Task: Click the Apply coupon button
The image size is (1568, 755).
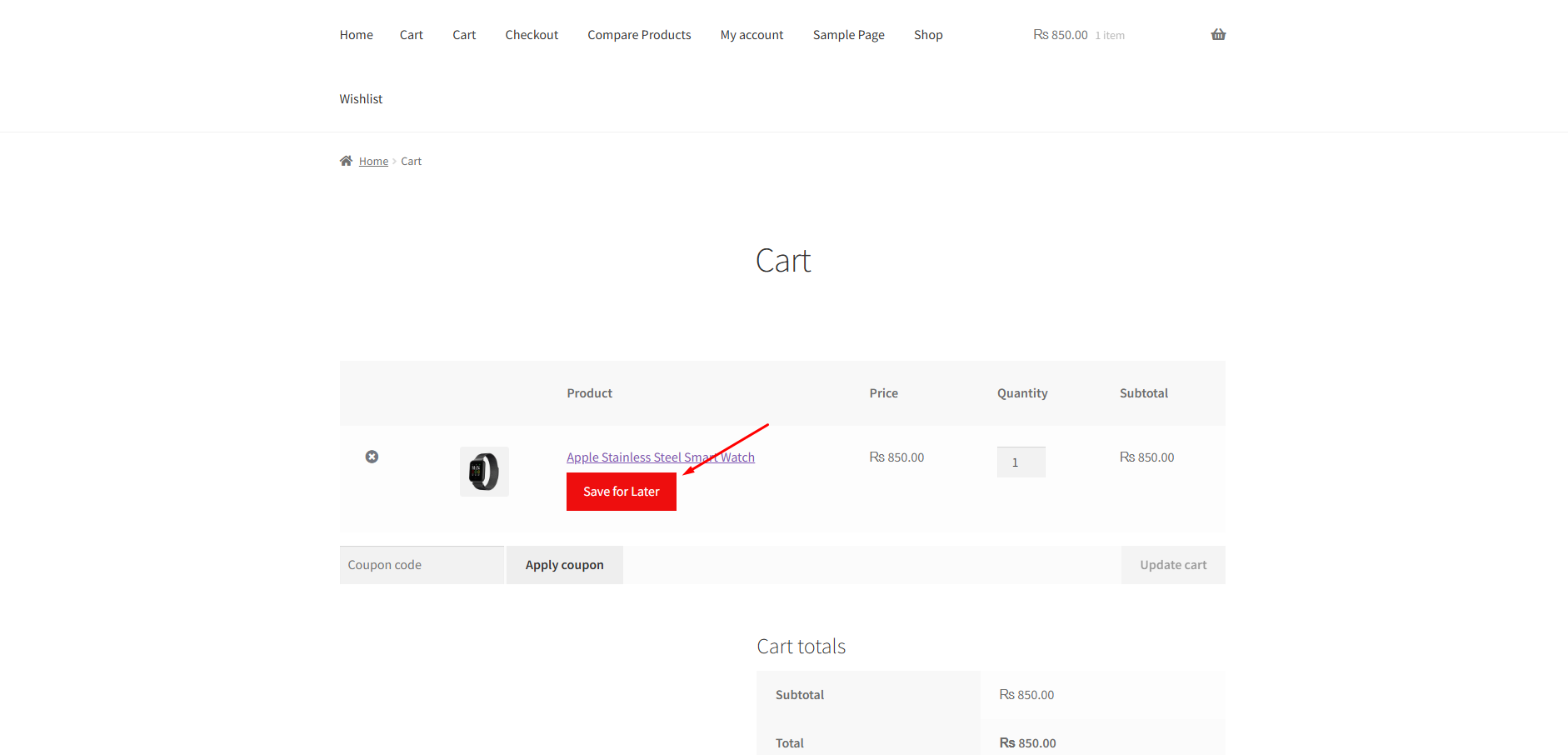Action: 564,565
